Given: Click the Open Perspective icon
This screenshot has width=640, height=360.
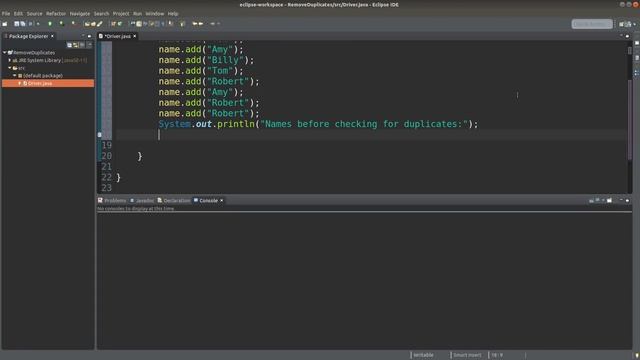Looking at the screenshot, I should (621, 24).
